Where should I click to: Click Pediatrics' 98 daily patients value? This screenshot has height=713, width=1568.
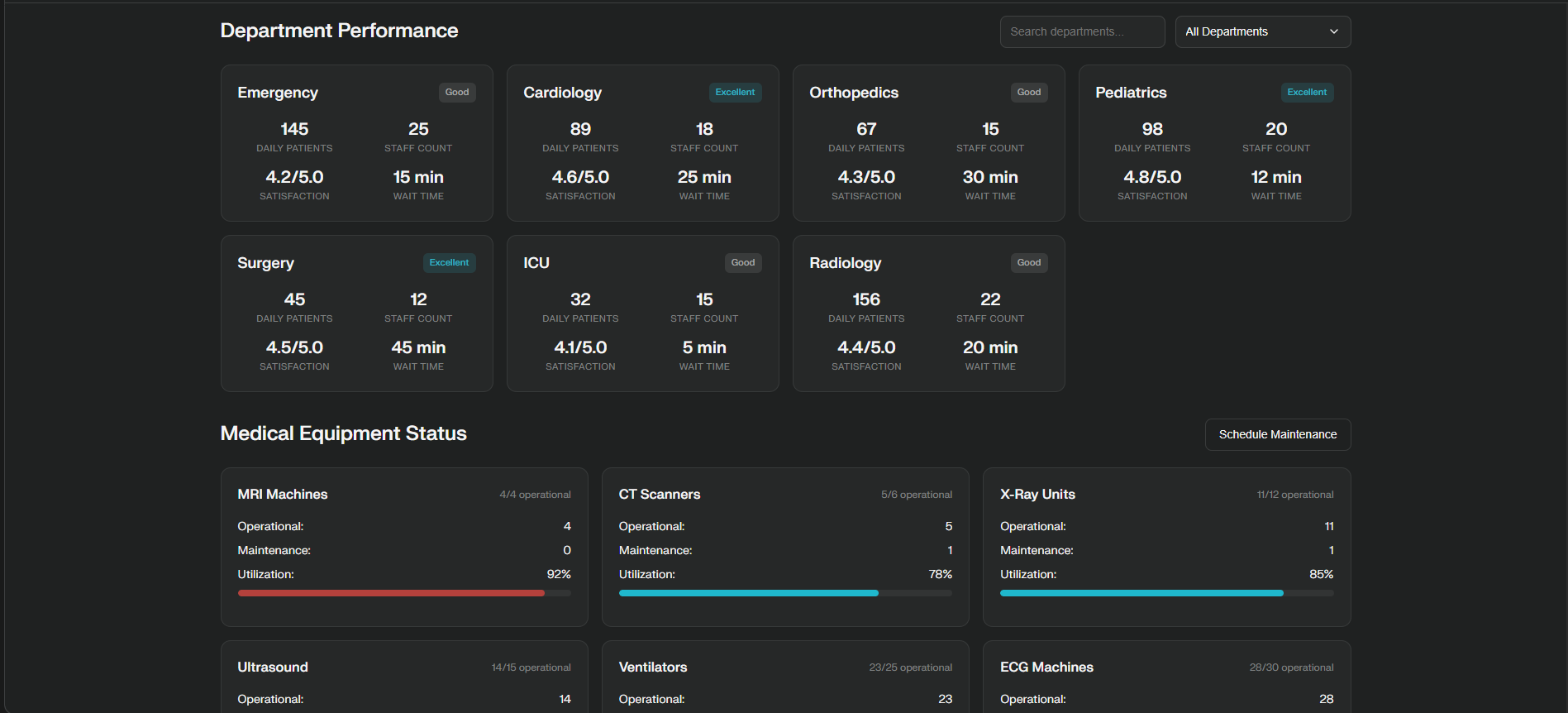tap(1152, 129)
